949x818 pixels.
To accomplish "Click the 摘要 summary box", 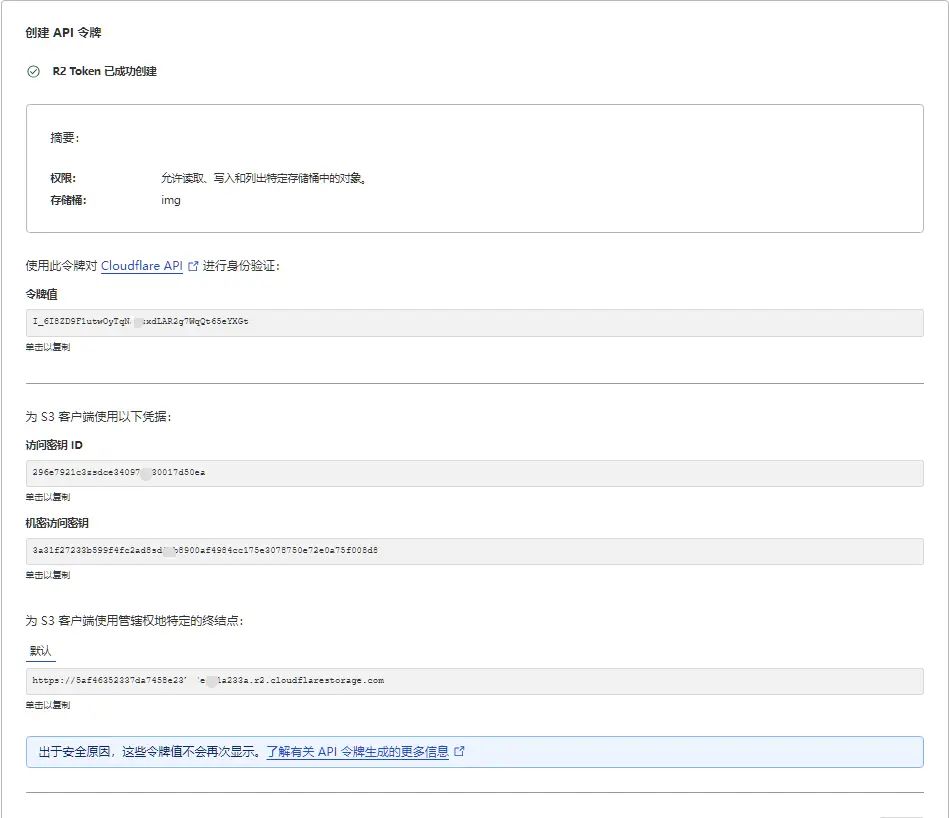I will [474, 168].
